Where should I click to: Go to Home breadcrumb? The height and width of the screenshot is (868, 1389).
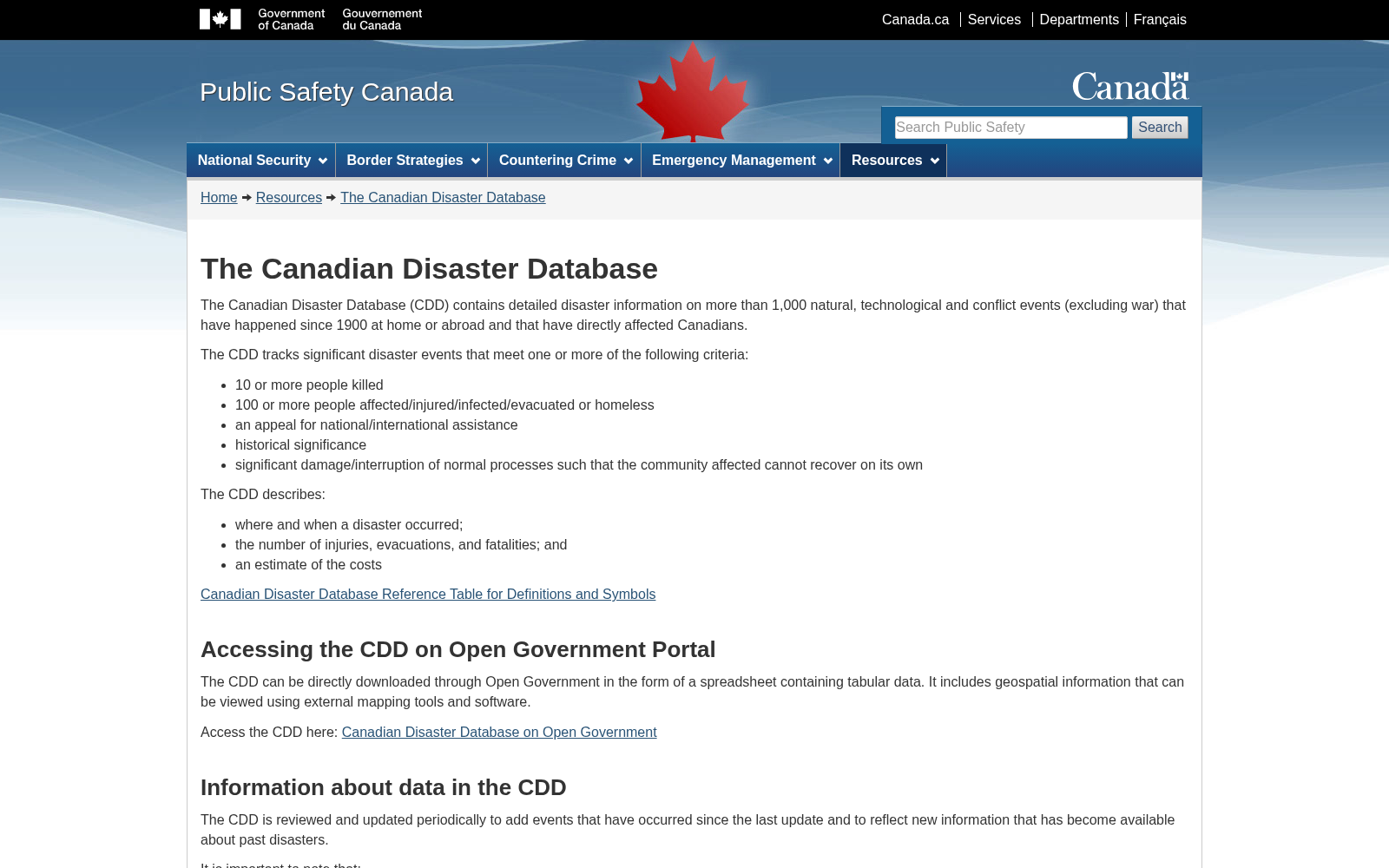pos(219,198)
